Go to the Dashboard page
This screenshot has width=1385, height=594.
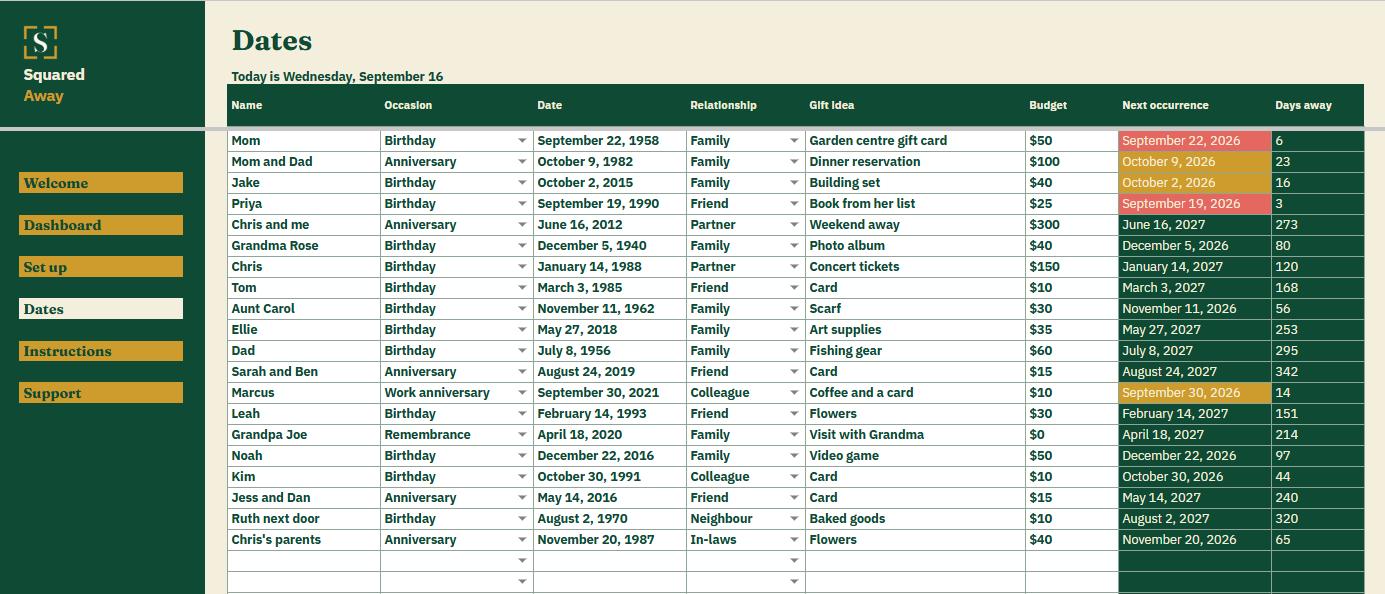101,225
